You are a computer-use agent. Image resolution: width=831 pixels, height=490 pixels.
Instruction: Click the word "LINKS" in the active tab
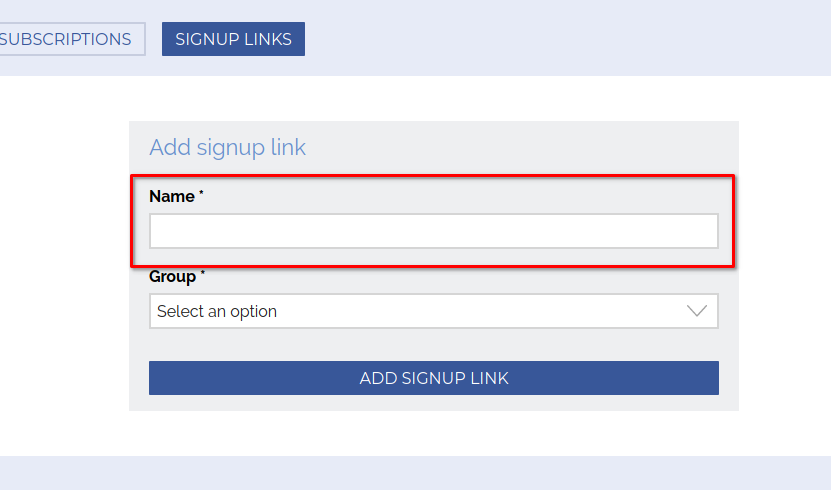(x=265, y=39)
